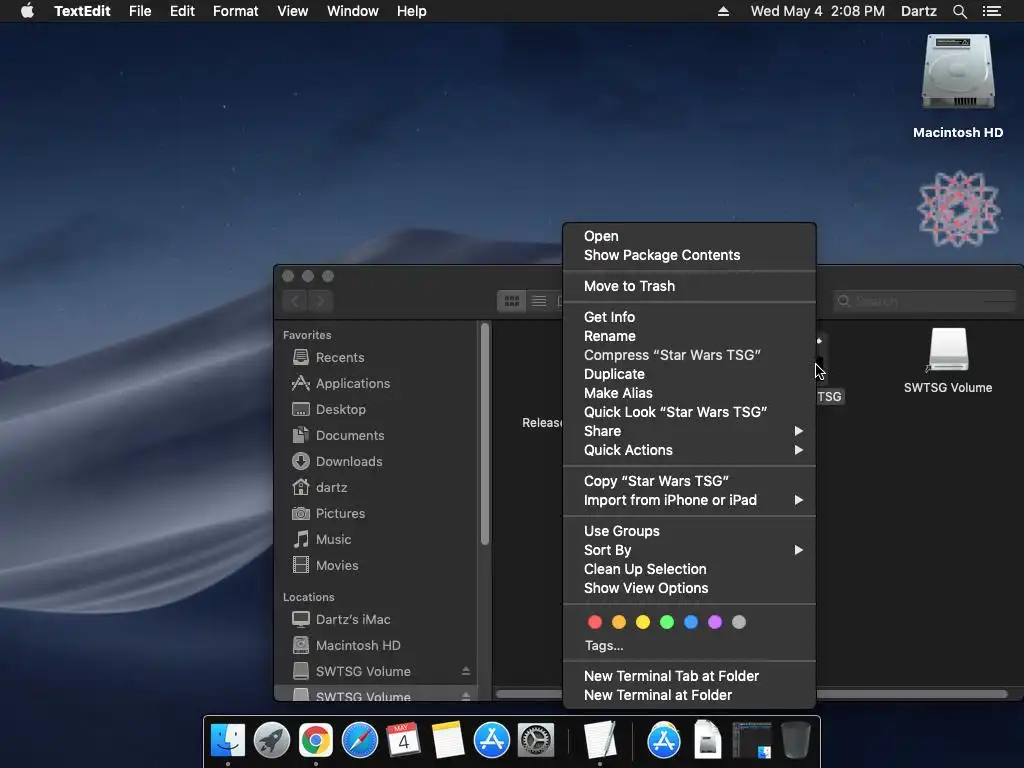
Task: Click the Apple logo menu
Action: click(27, 11)
